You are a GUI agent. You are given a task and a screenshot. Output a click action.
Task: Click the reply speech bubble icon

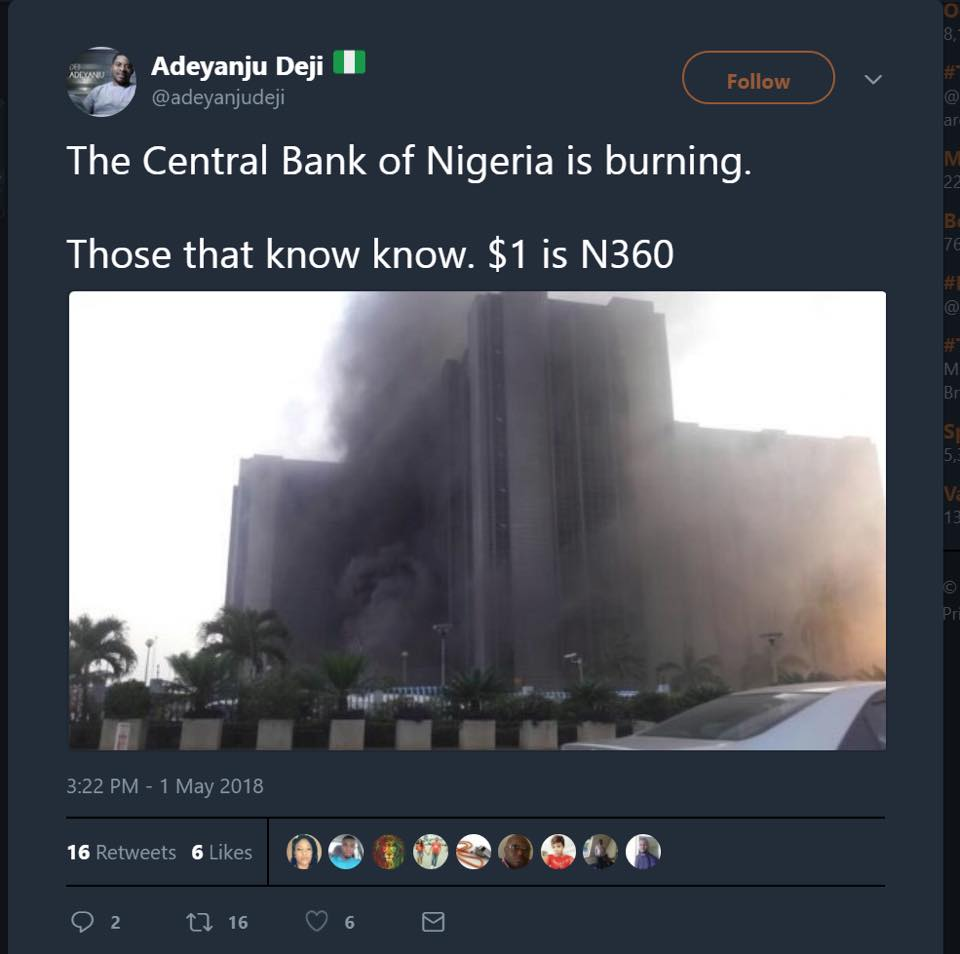[x=83, y=921]
